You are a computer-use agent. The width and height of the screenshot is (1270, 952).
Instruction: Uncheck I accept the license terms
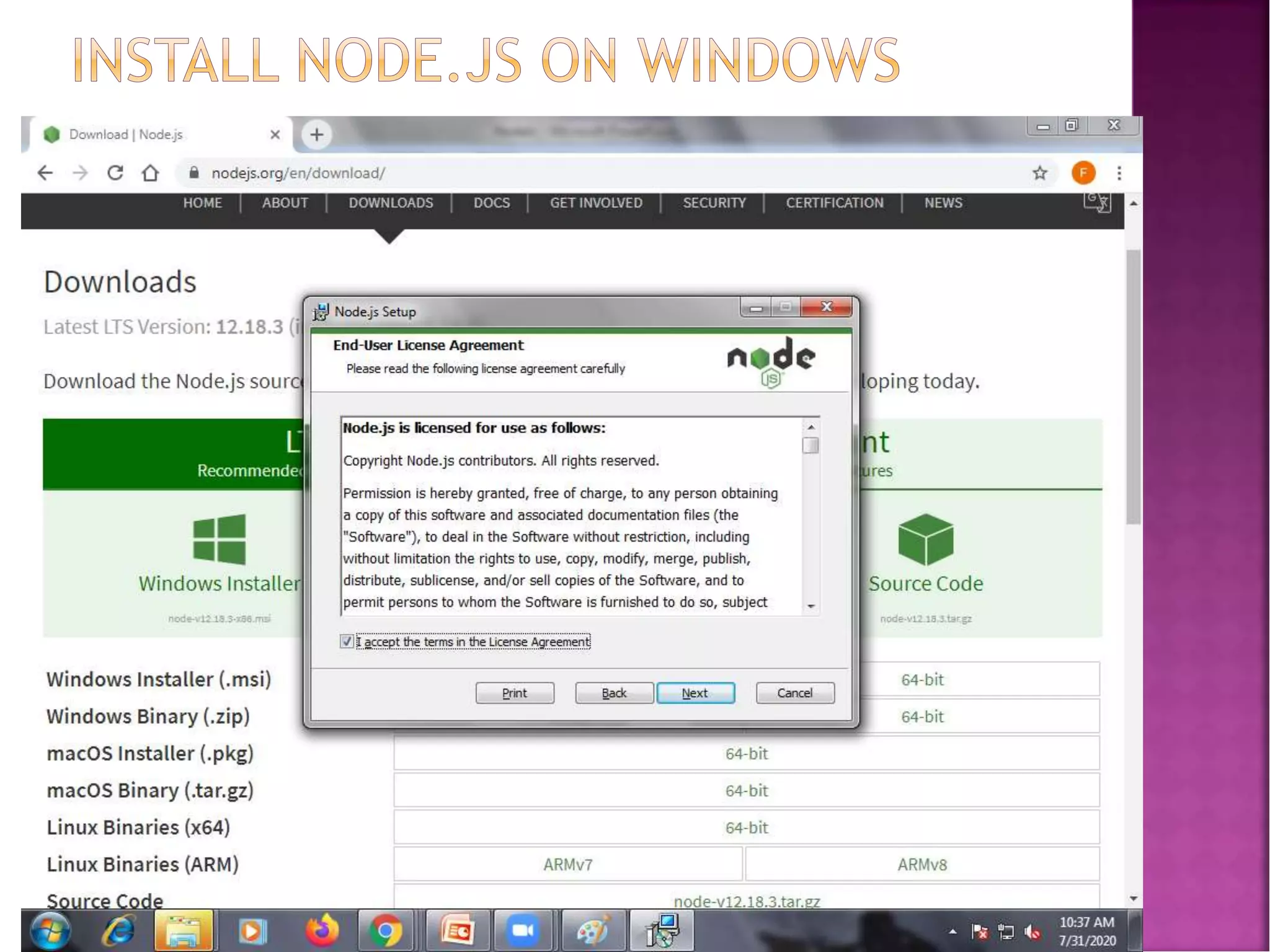tap(347, 641)
